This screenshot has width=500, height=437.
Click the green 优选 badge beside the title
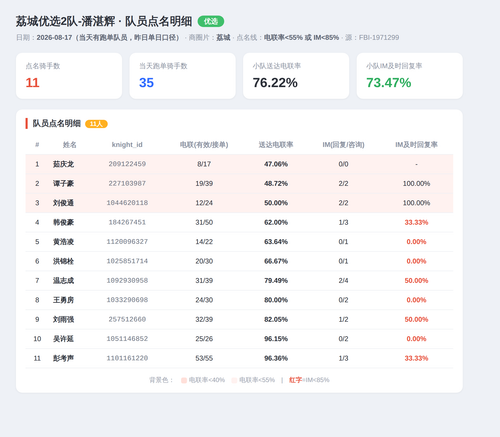[211, 21]
